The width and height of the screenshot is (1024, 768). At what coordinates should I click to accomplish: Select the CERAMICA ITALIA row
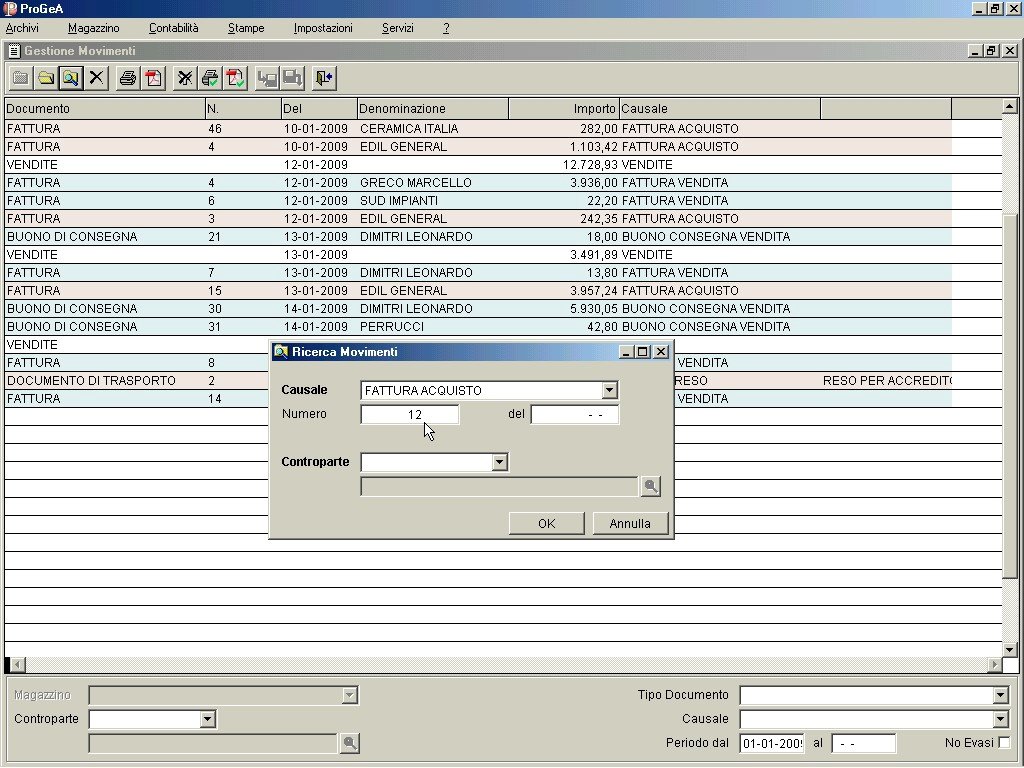pos(478,129)
